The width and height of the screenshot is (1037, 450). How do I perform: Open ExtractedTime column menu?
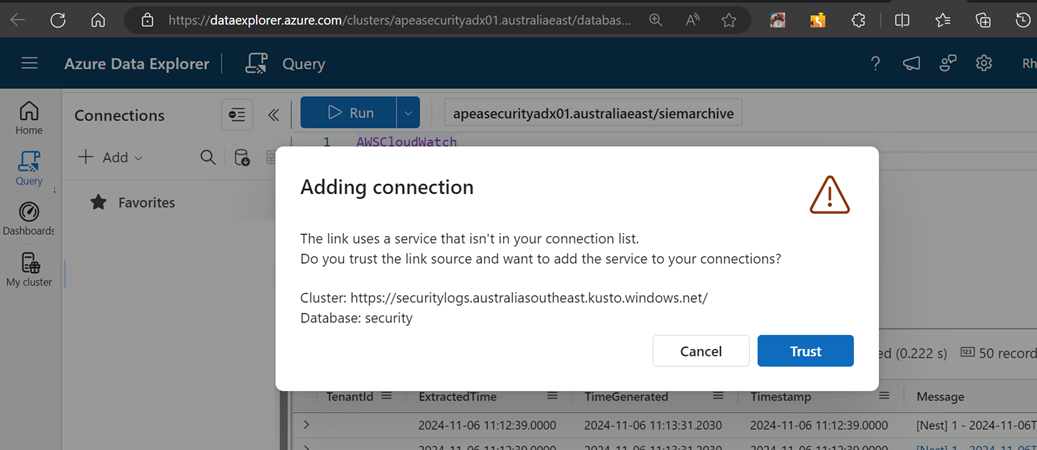pyautogui.click(x=552, y=396)
